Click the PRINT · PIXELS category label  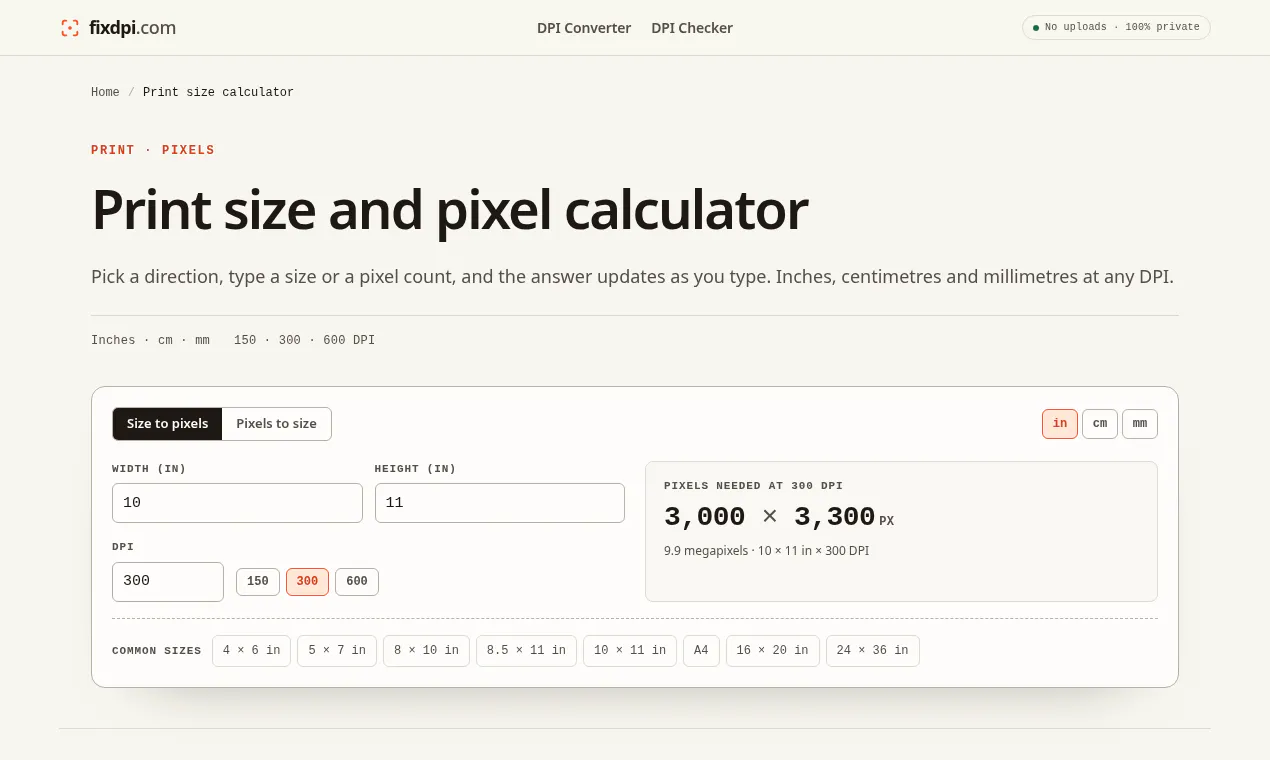(153, 150)
